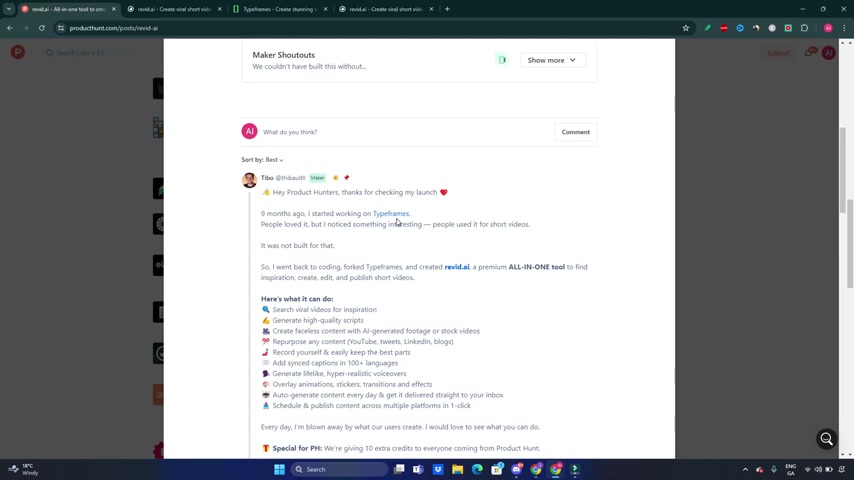Click the magnifier icon at bottom right
854x480 pixels.
826,439
